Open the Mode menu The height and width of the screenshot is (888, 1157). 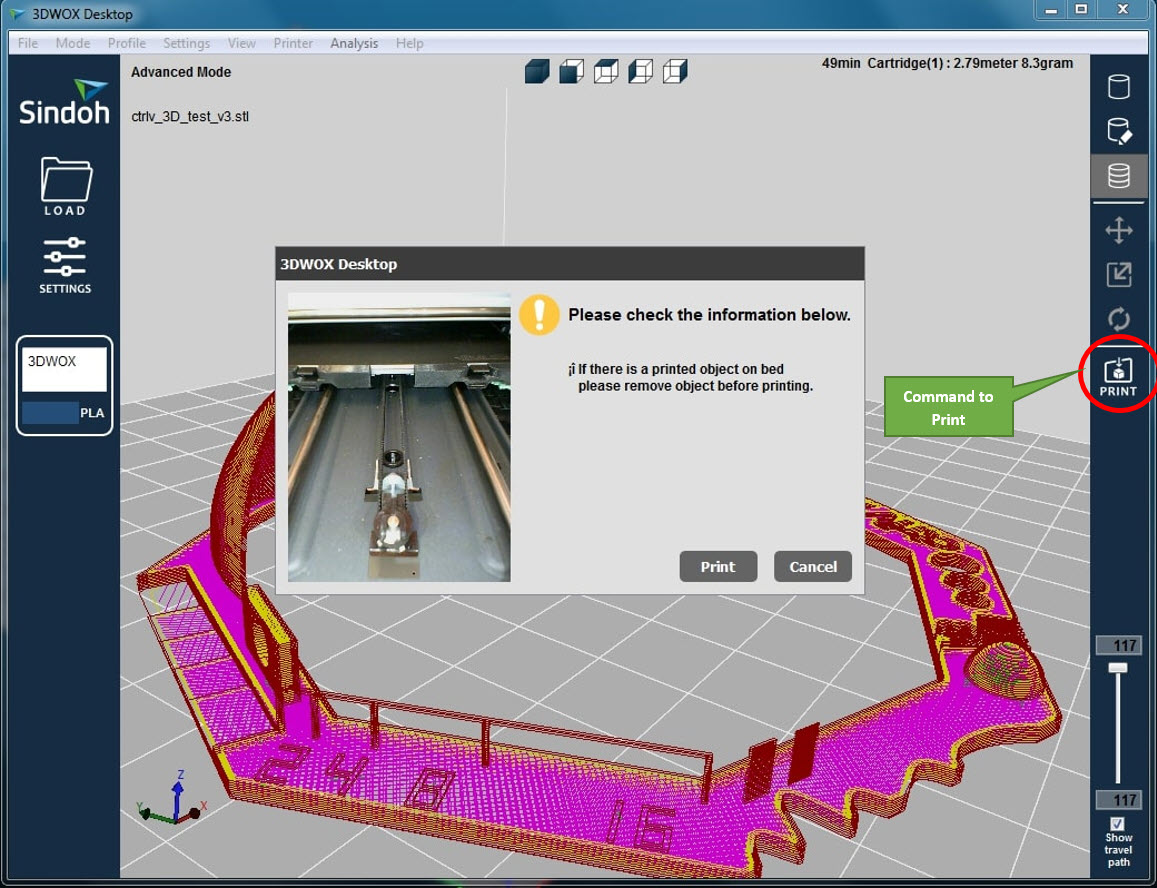click(x=73, y=44)
